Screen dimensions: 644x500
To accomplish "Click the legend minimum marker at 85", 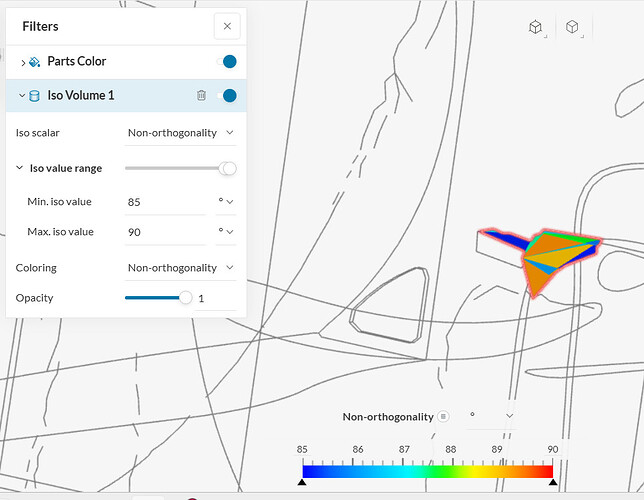I will pyautogui.click(x=302, y=482).
